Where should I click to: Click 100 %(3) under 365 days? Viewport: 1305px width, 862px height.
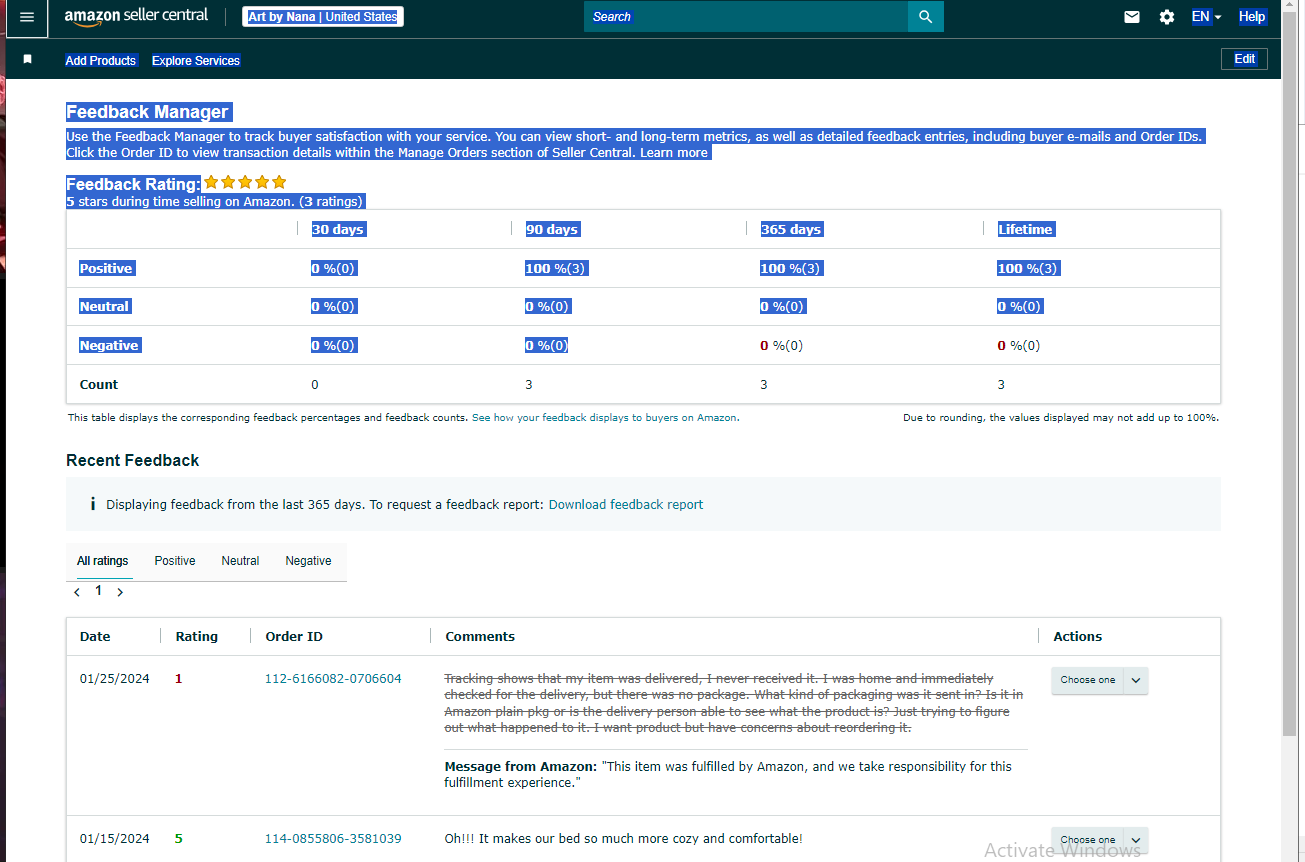coord(791,268)
